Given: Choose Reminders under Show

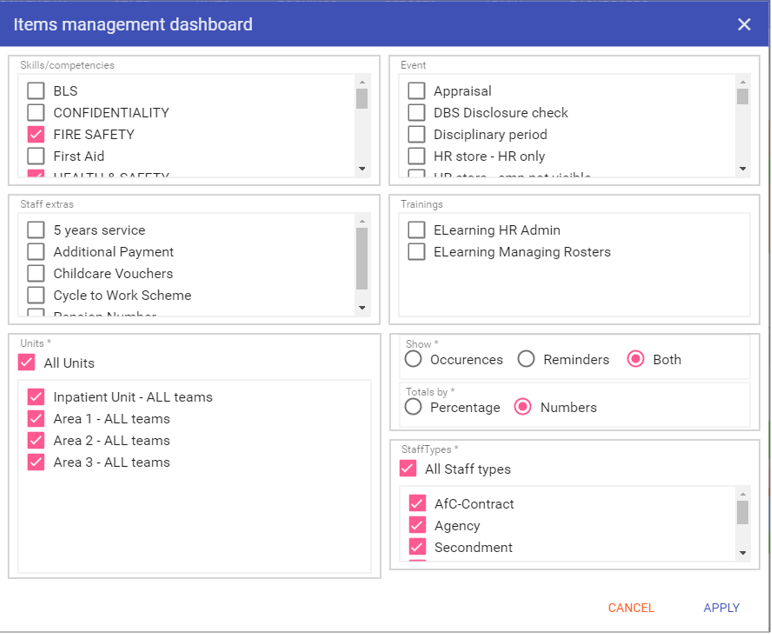Looking at the screenshot, I should click(526, 359).
